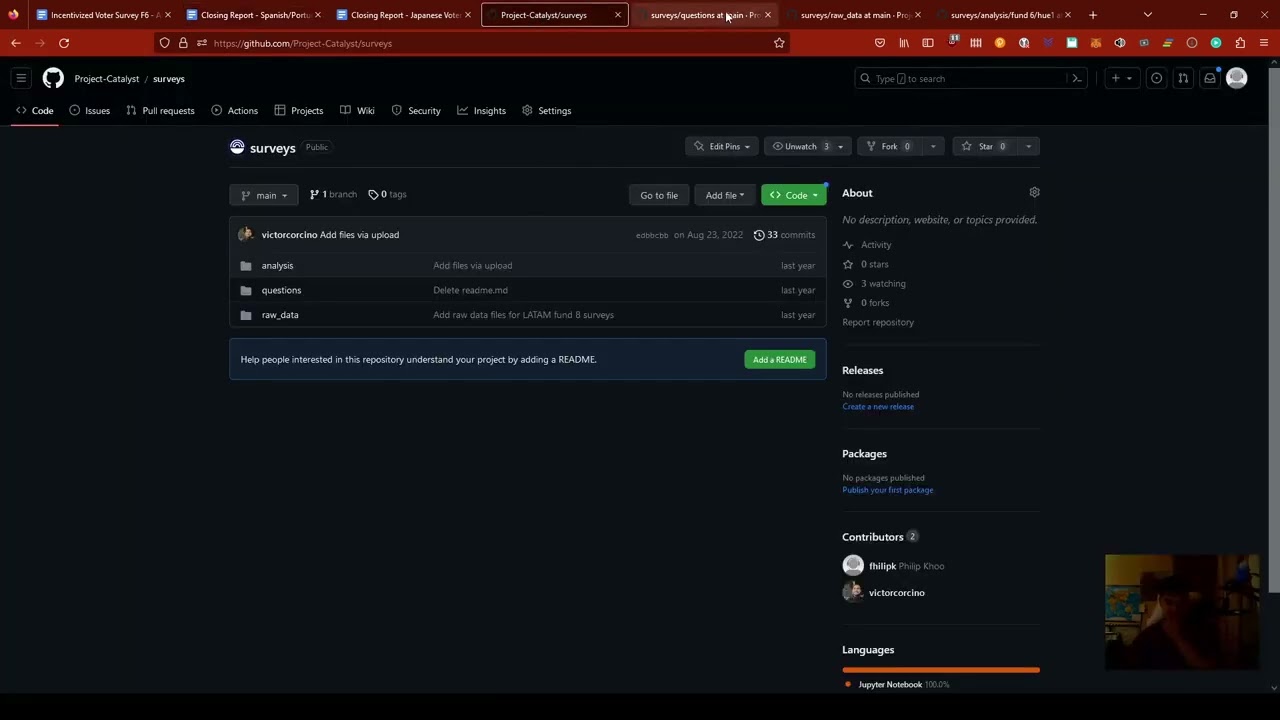Expand the Fork options caret
Viewport: 1280px width, 720px height.
[x=933, y=146]
